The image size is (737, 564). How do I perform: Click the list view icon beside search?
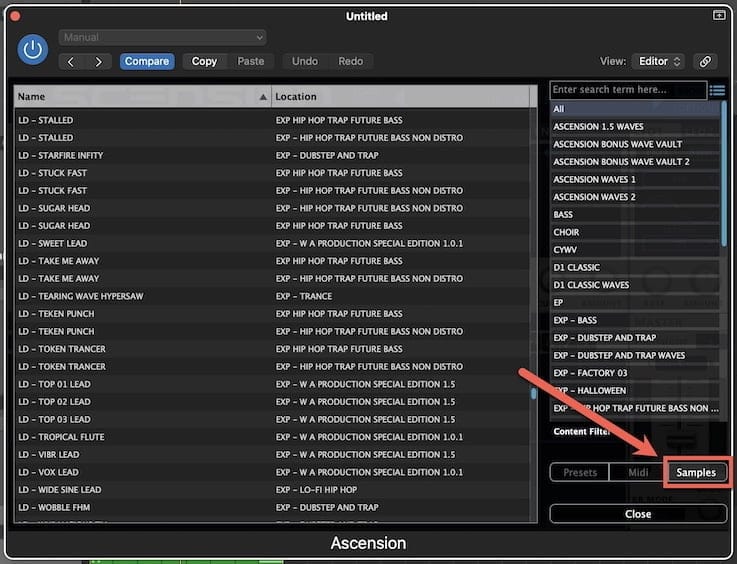click(x=717, y=90)
